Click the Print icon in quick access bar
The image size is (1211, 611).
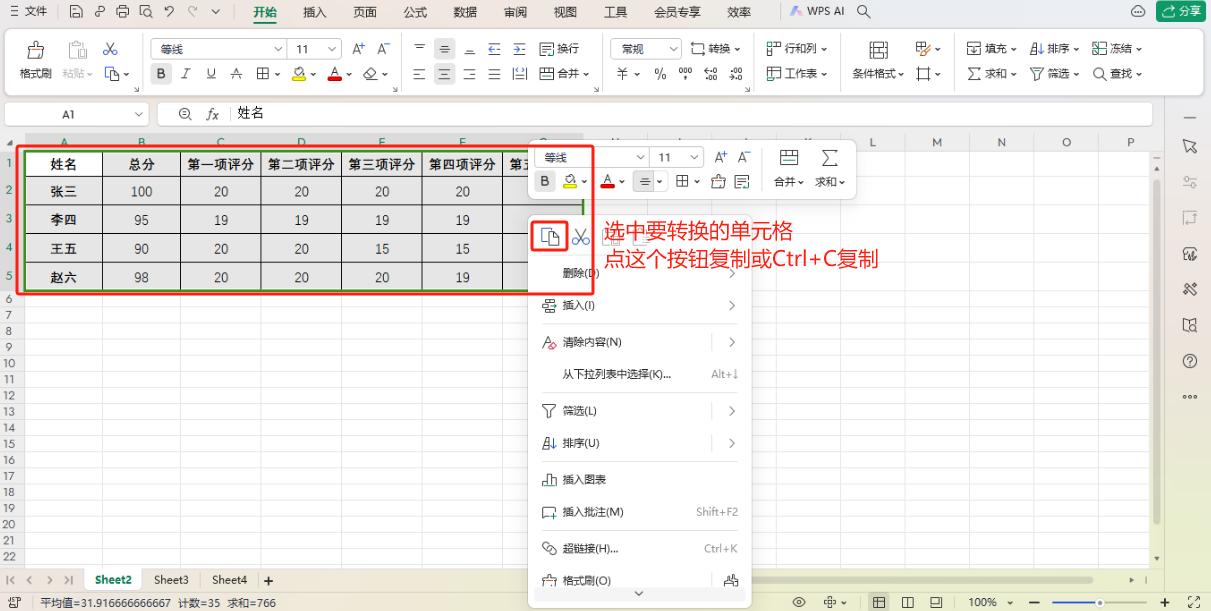(122, 12)
